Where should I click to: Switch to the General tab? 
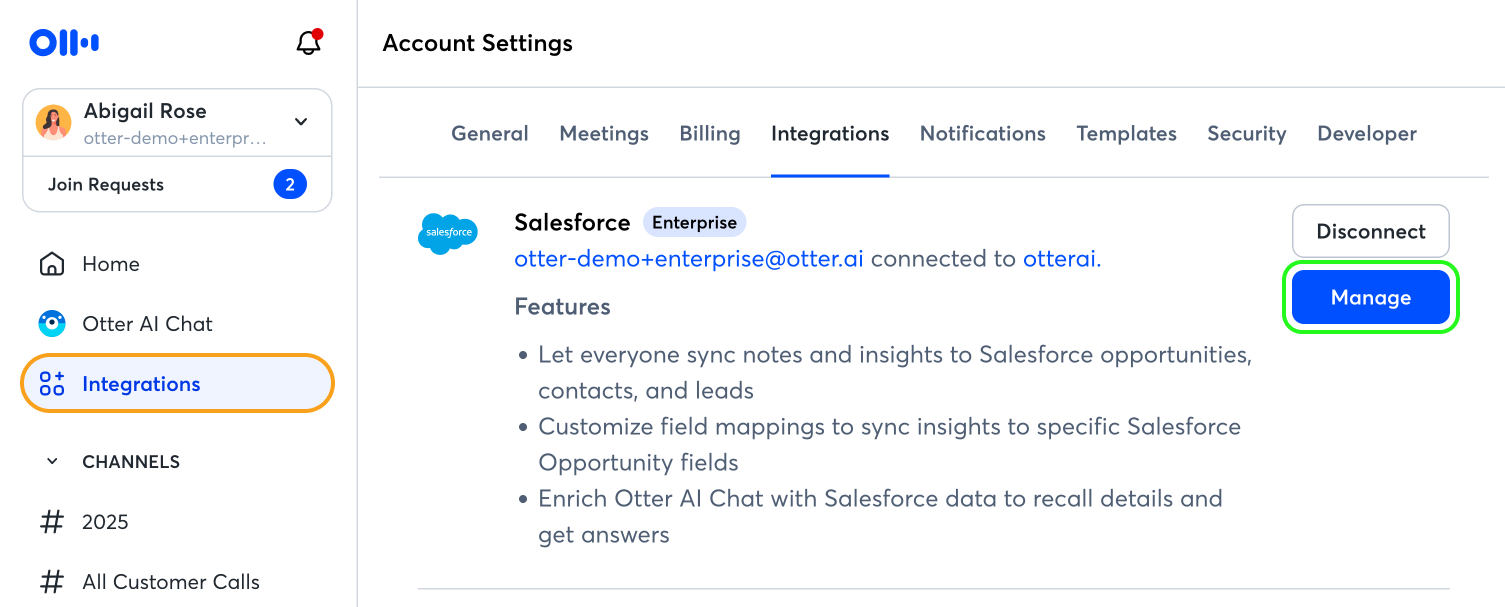[x=490, y=134]
